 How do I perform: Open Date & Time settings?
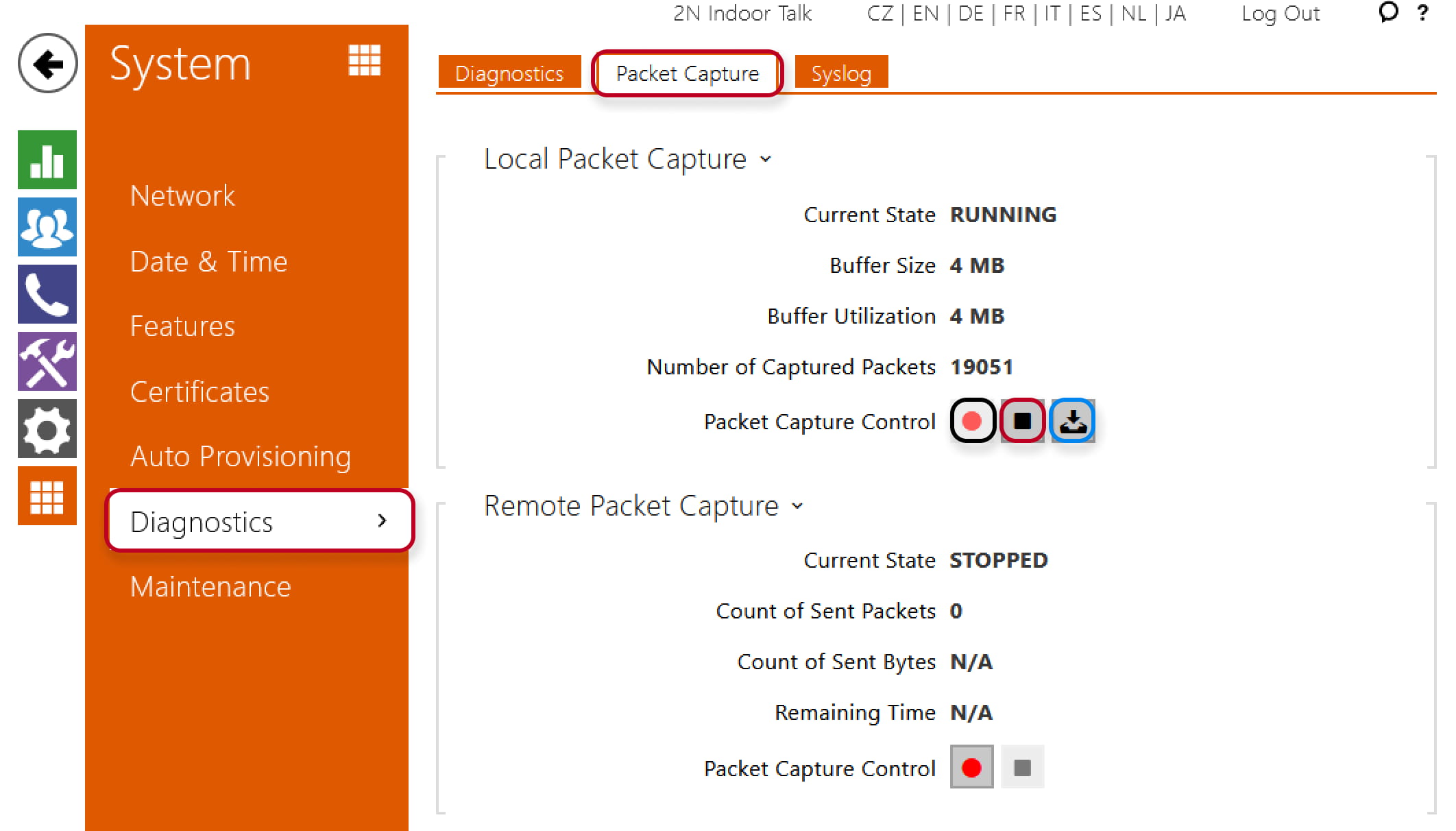[x=208, y=262]
